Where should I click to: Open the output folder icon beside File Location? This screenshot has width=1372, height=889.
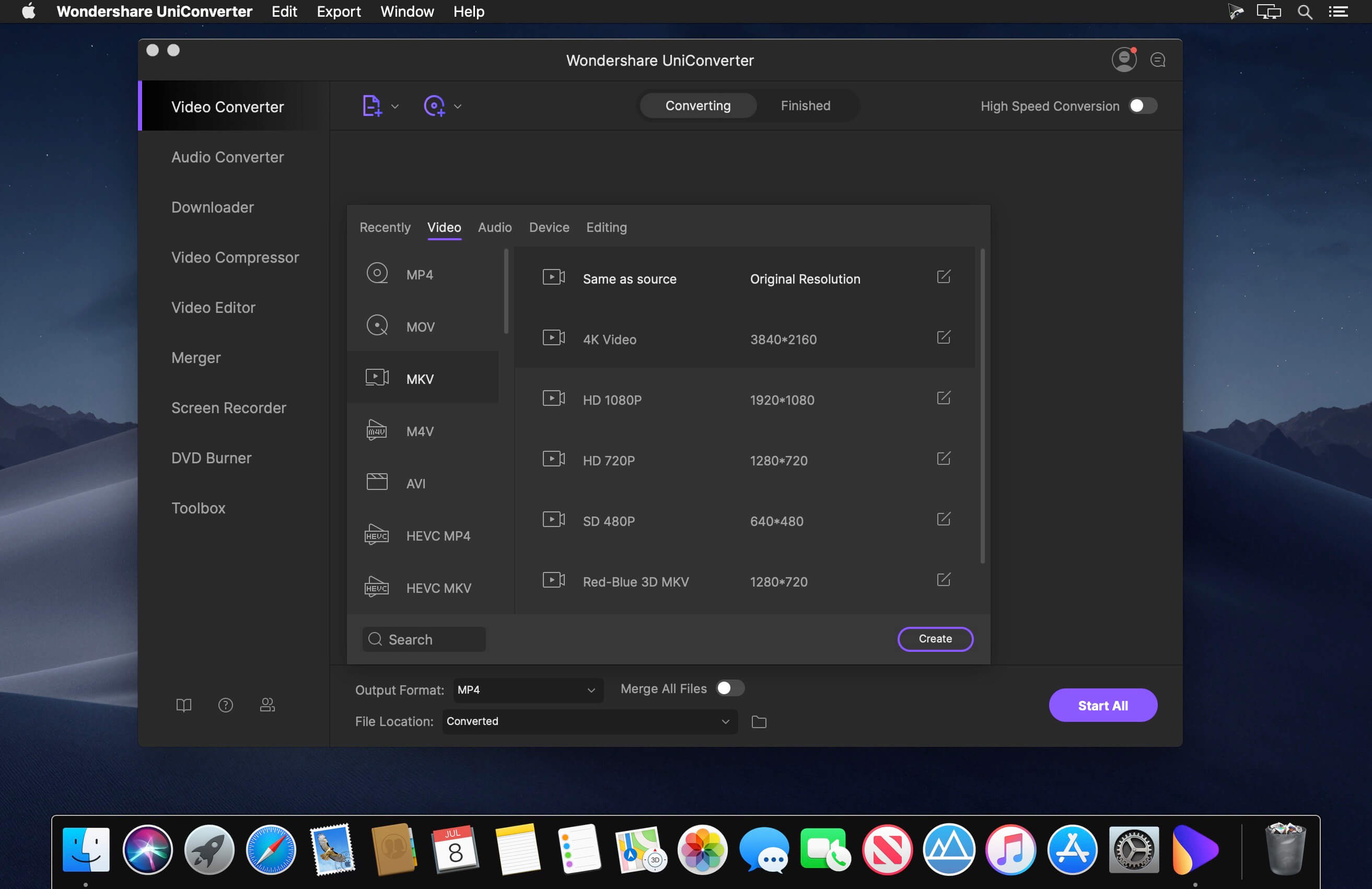(759, 722)
